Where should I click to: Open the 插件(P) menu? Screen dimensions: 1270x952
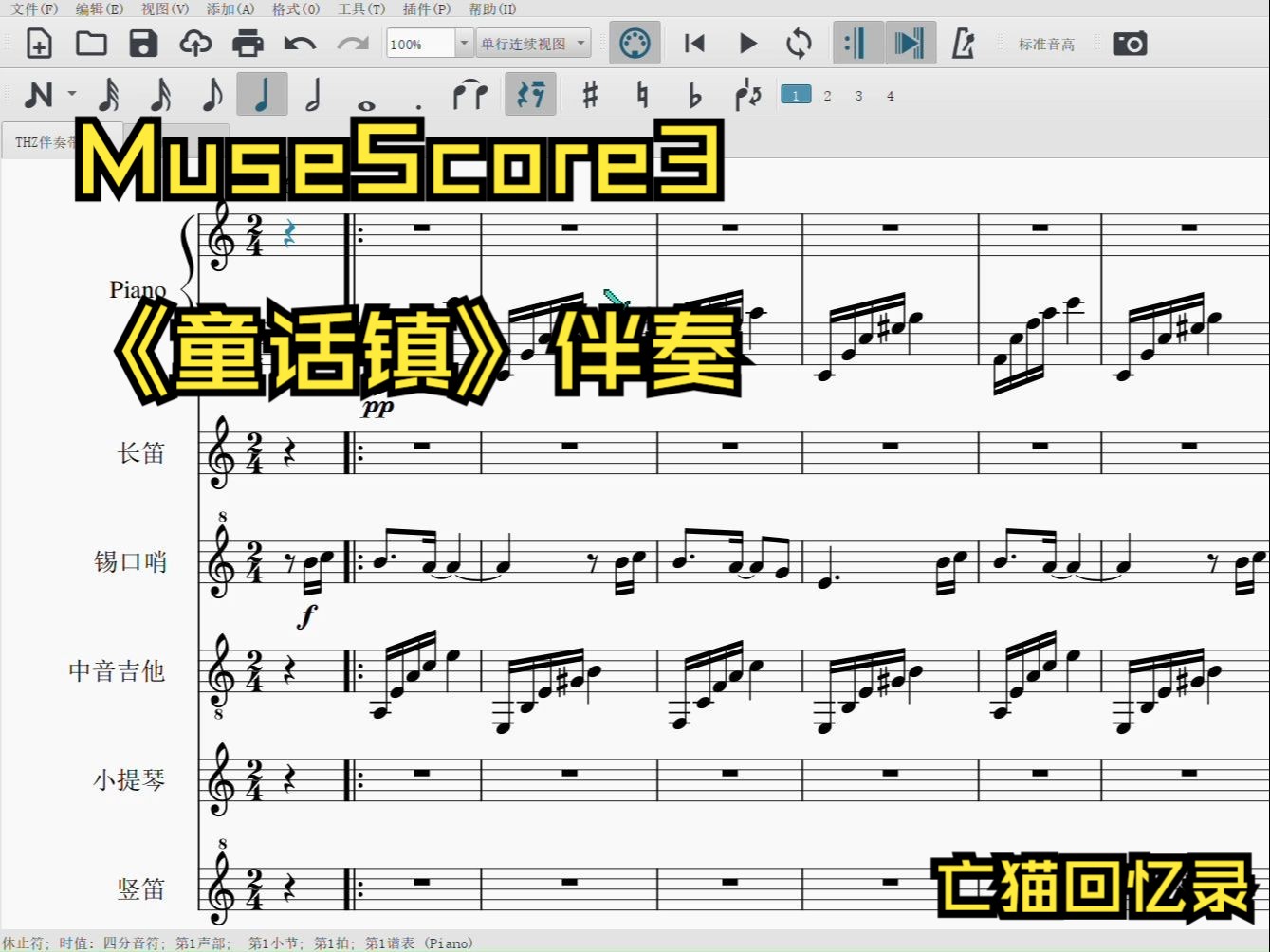pyautogui.click(x=427, y=9)
